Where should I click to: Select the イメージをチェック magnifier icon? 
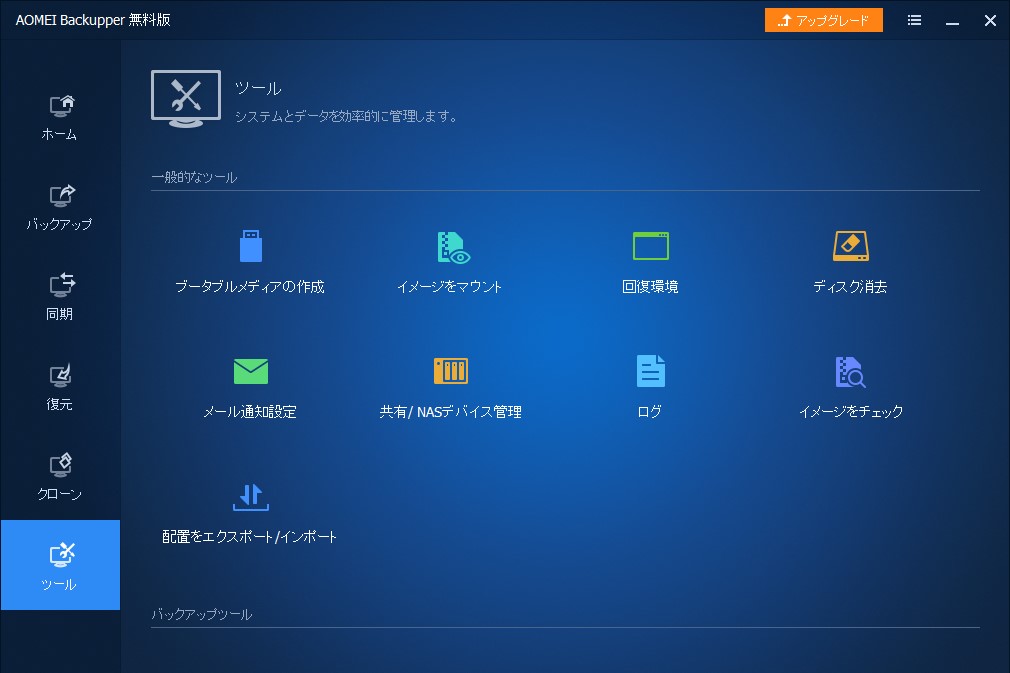click(x=850, y=370)
